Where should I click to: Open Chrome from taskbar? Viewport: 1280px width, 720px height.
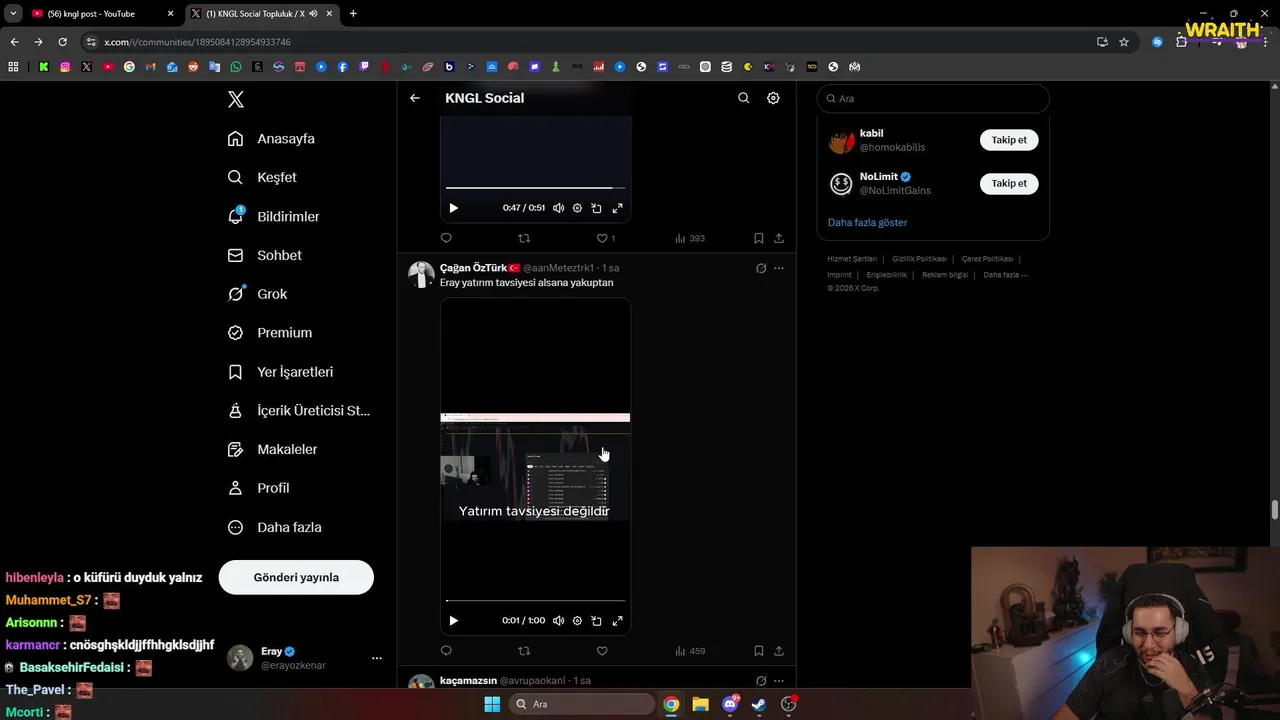[671, 704]
